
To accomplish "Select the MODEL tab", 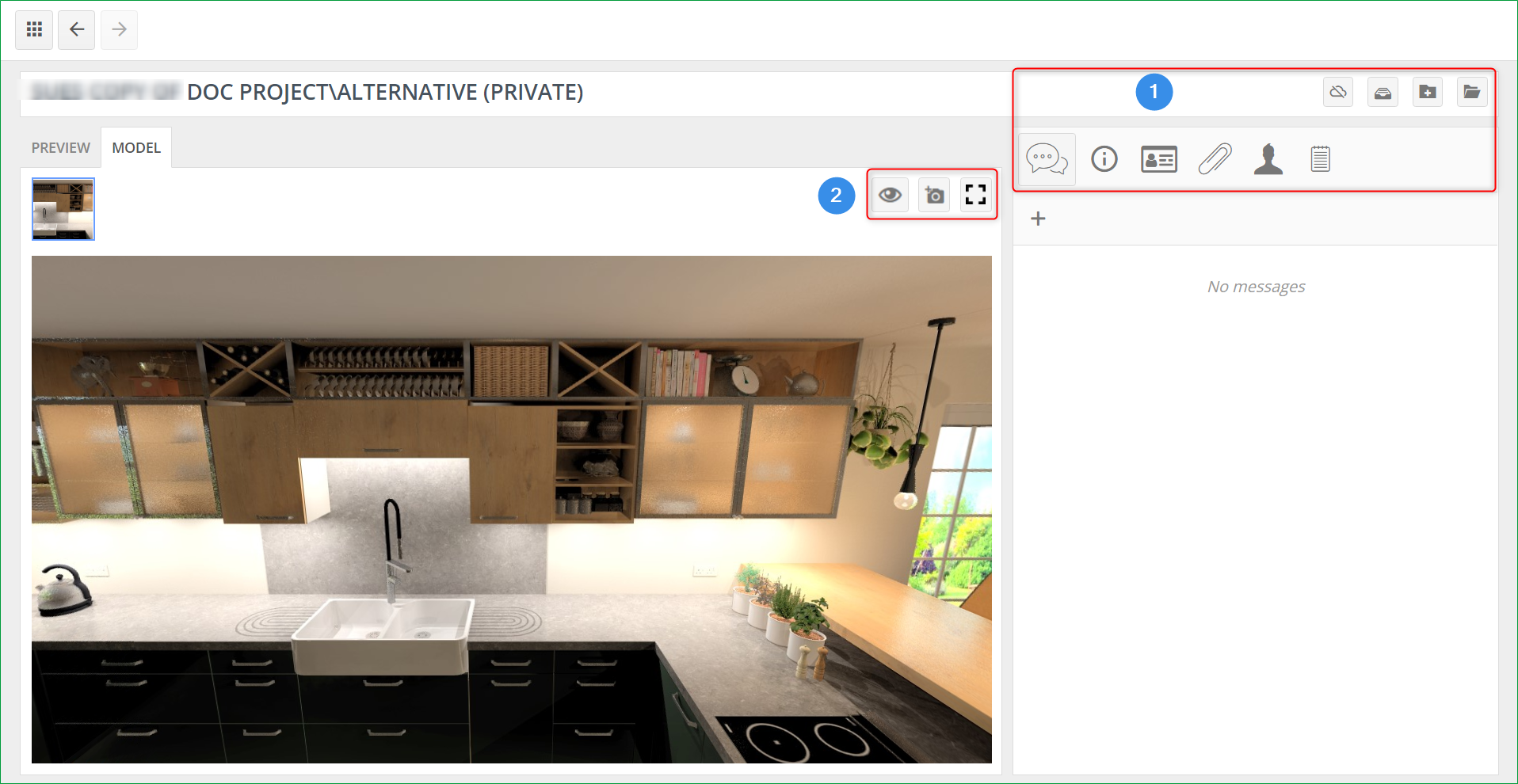I will [136, 148].
